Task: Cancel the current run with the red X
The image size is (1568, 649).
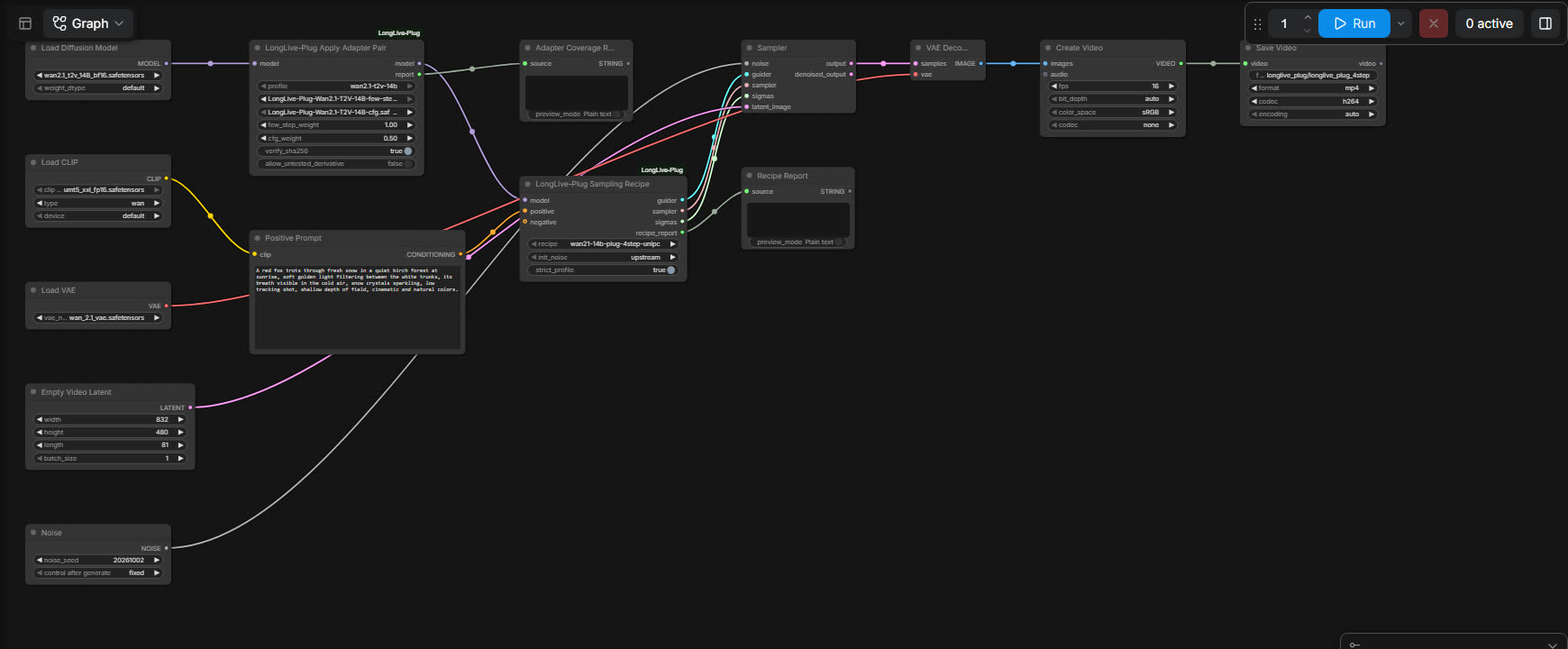Action: click(1433, 23)
